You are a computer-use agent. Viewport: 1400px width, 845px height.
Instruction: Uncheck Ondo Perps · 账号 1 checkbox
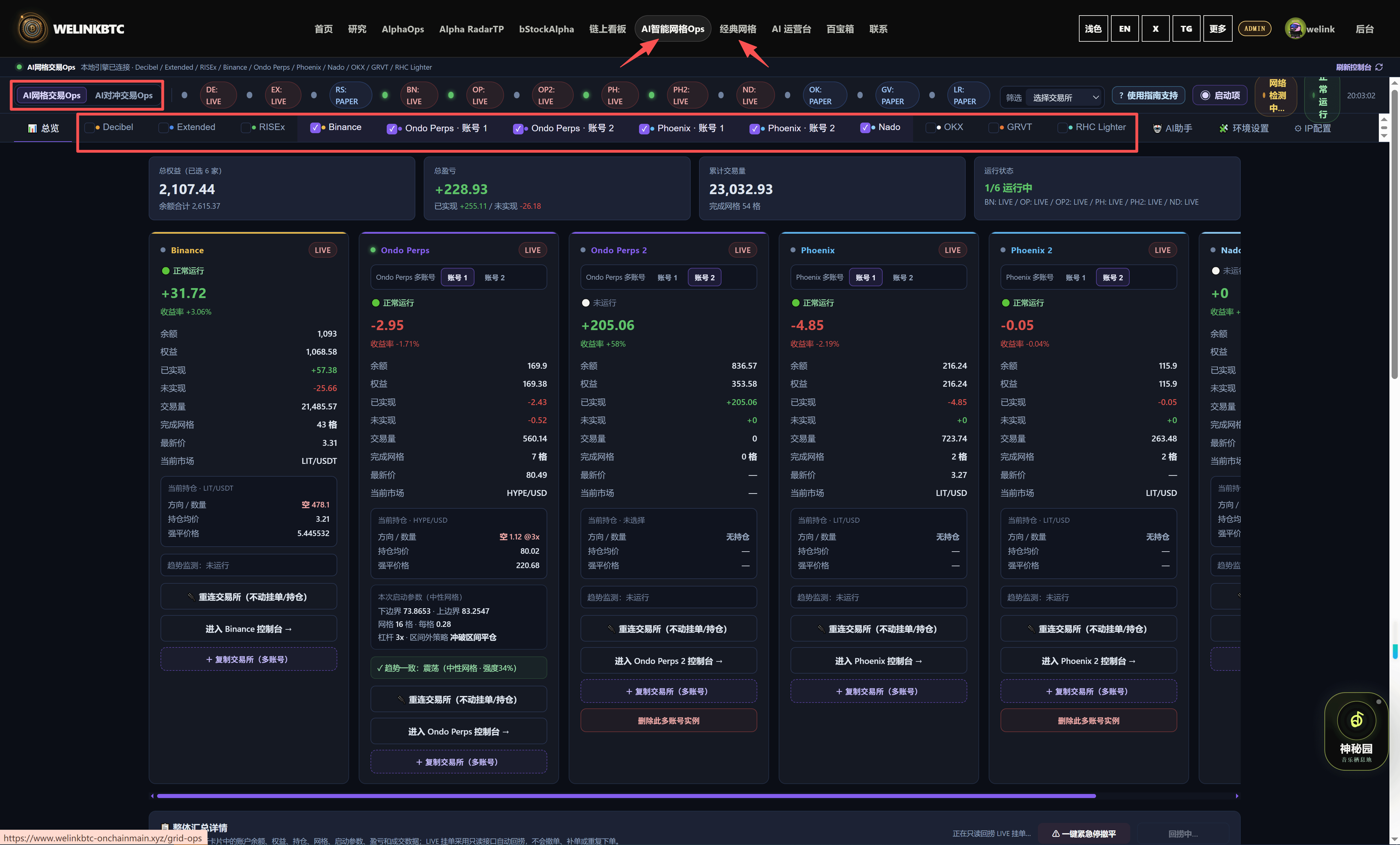click(x=391, y=128)
